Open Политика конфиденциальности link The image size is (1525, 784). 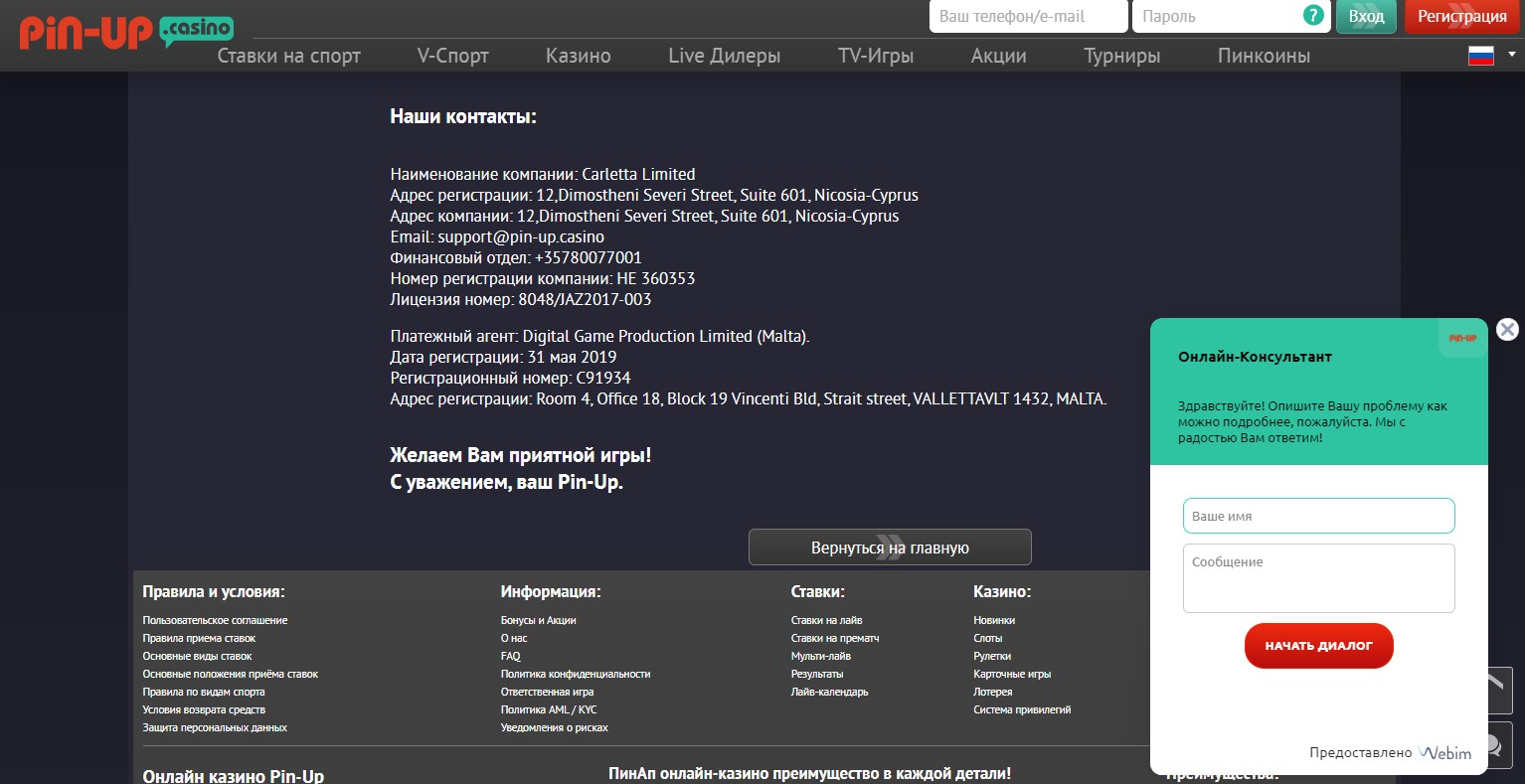pos(576,674)
